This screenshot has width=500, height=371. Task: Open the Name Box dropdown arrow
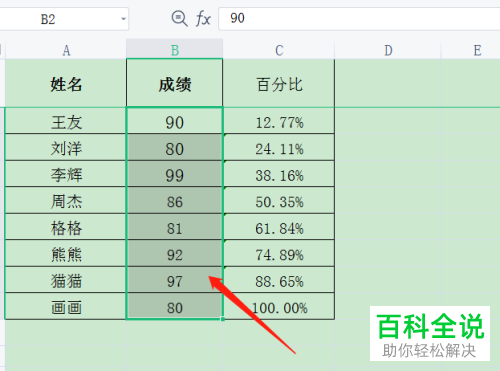tap(123, 19)
